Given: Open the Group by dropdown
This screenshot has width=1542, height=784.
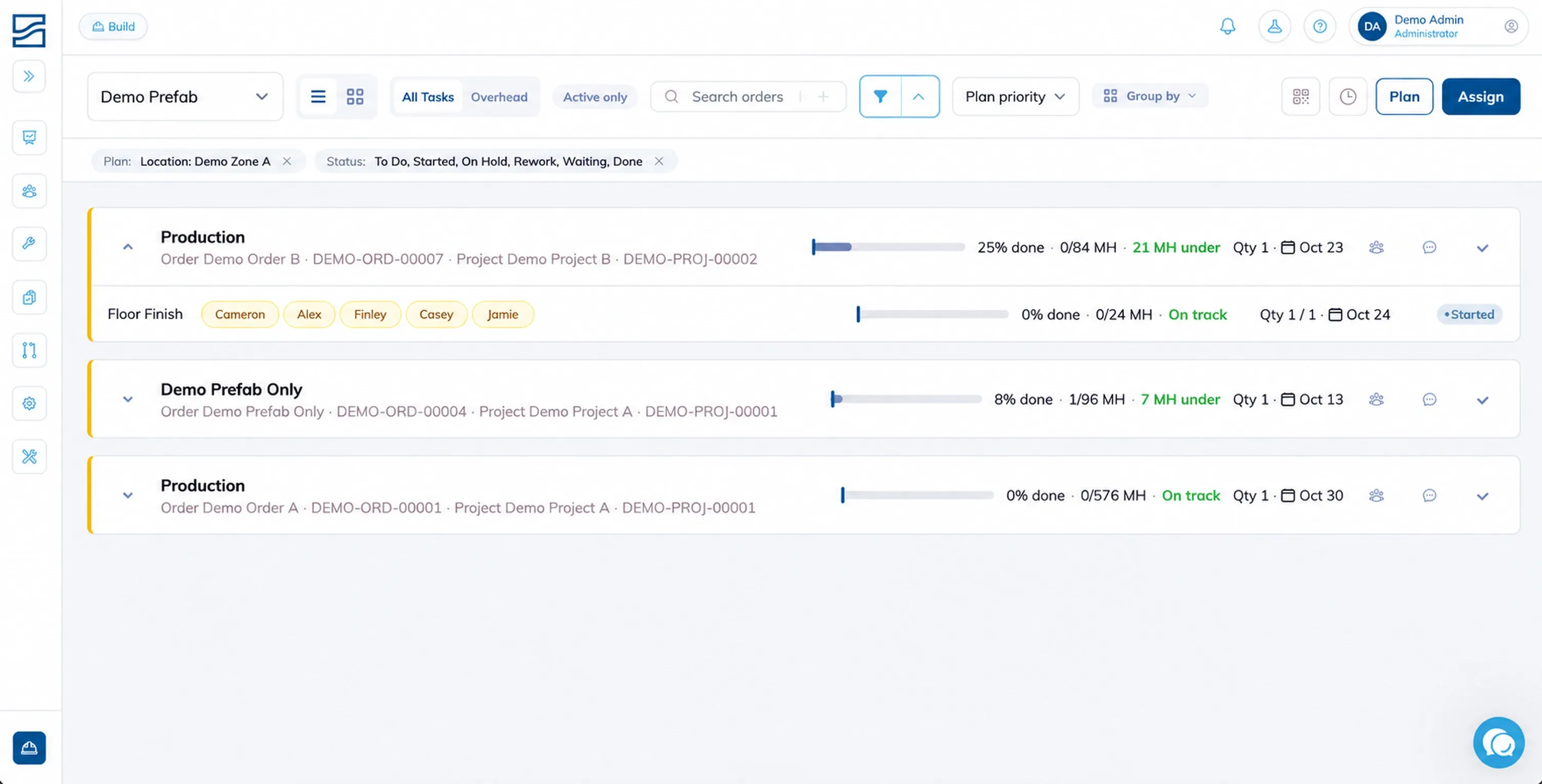Looking at the screenshot, I should 1149,96.
